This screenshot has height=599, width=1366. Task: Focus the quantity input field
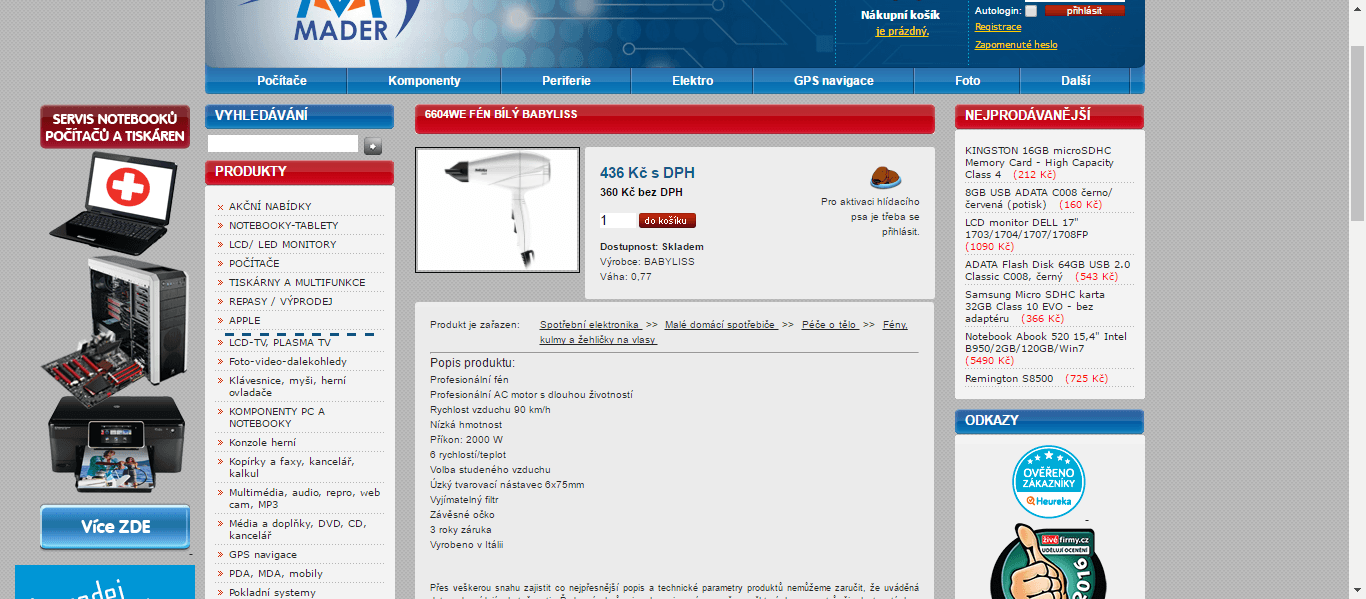coord(617,221)
